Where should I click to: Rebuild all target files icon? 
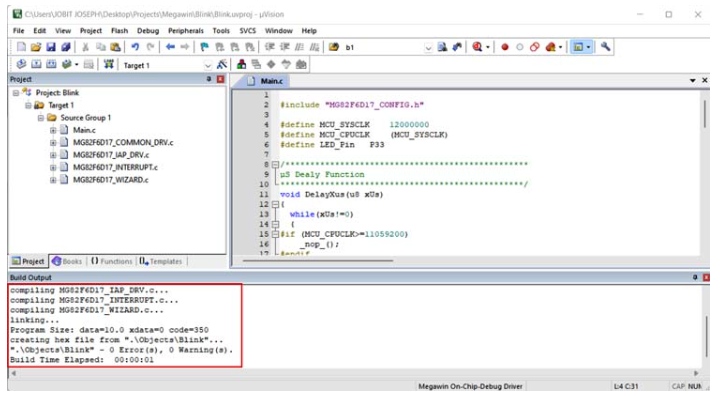[x=51, y=64]
